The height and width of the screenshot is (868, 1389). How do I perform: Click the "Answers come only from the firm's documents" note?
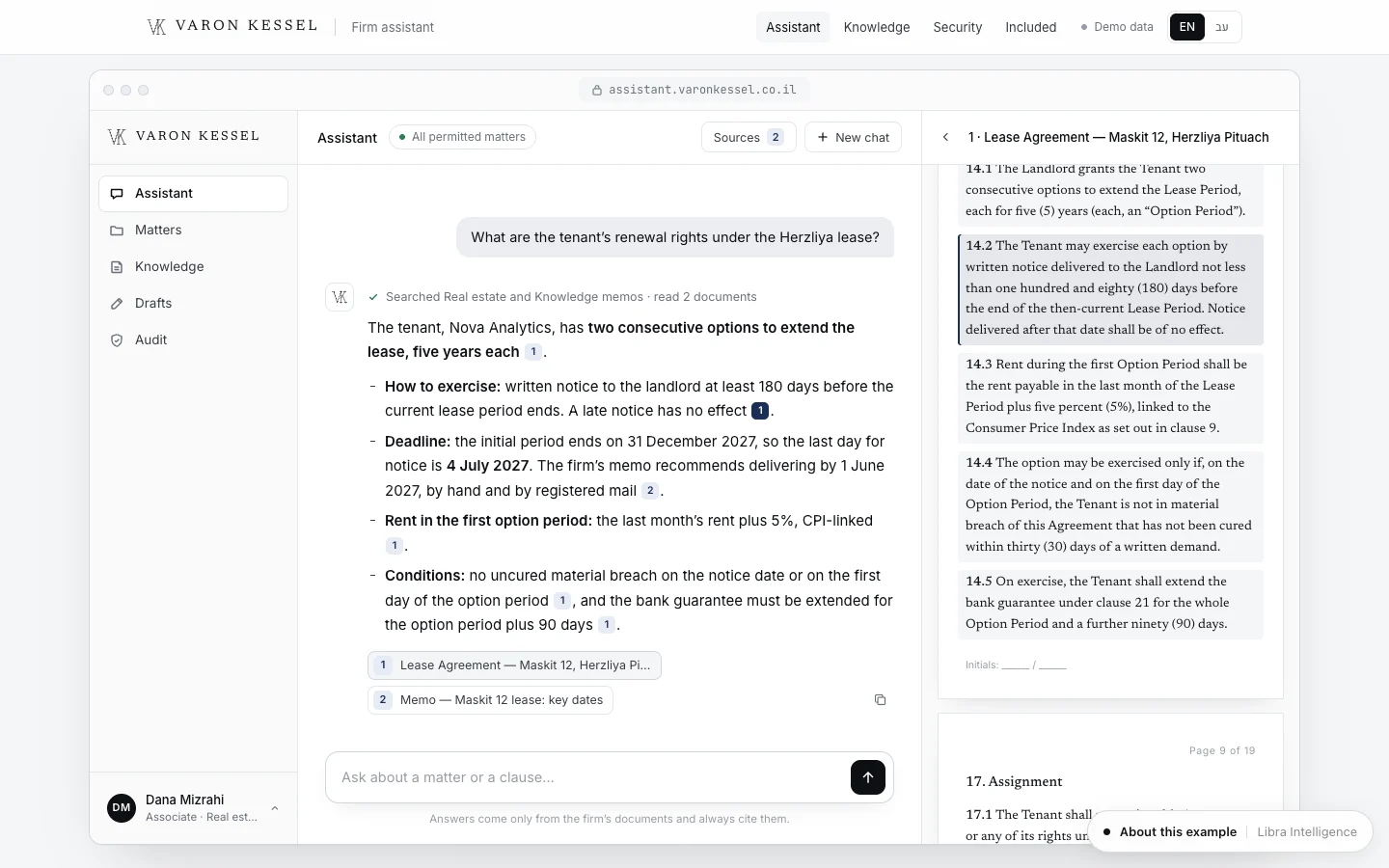click(x=610, y=819)
